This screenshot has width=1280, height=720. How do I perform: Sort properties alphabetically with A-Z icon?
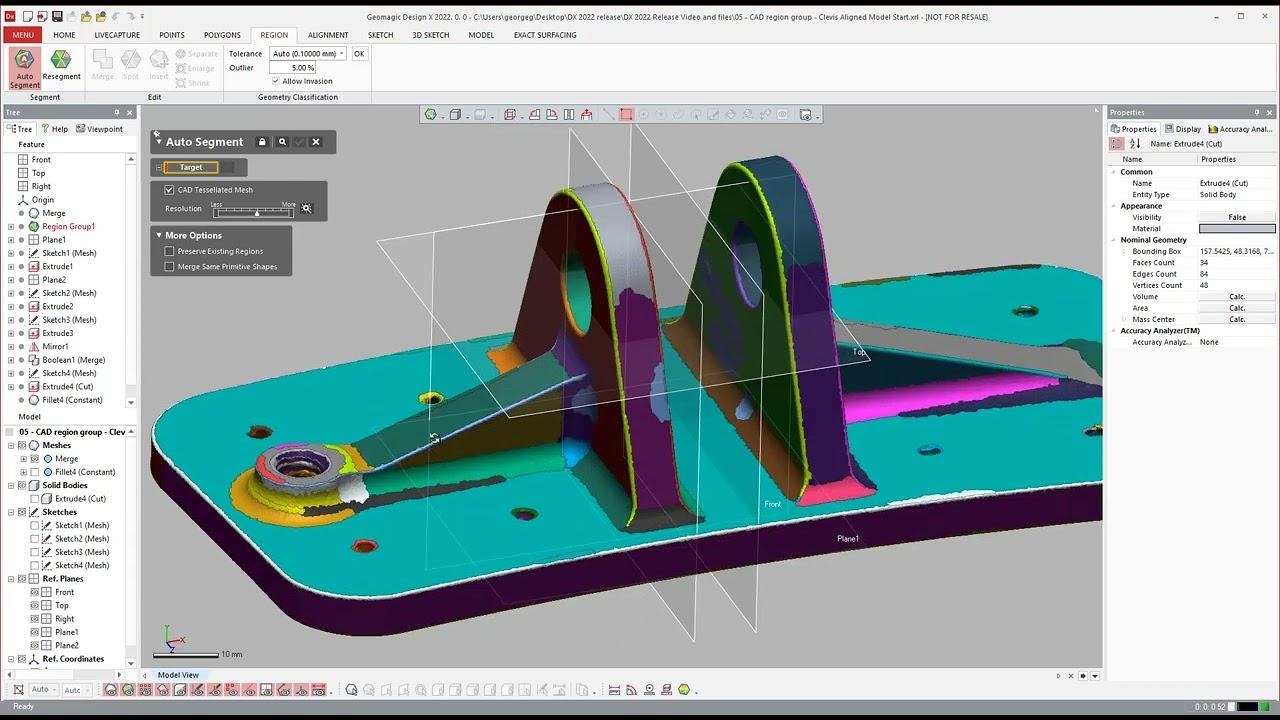tap(1135, 144)
